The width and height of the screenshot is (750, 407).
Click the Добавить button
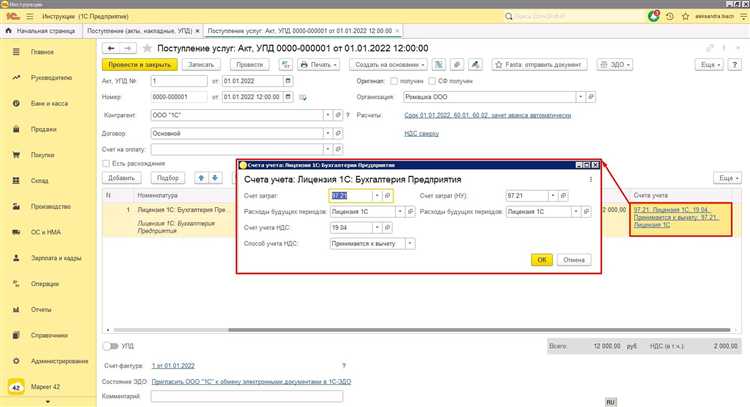click(121, 178)
